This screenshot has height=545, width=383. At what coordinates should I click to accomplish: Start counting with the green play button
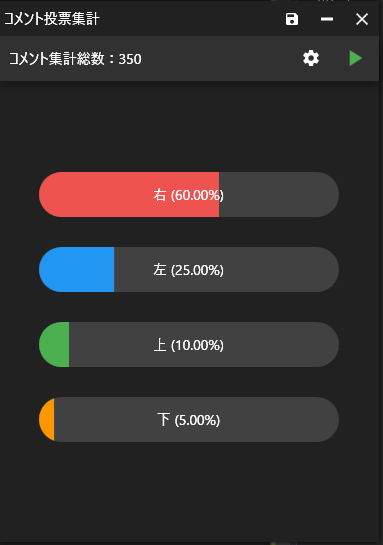pyautogui.click(x=356, y=58)
